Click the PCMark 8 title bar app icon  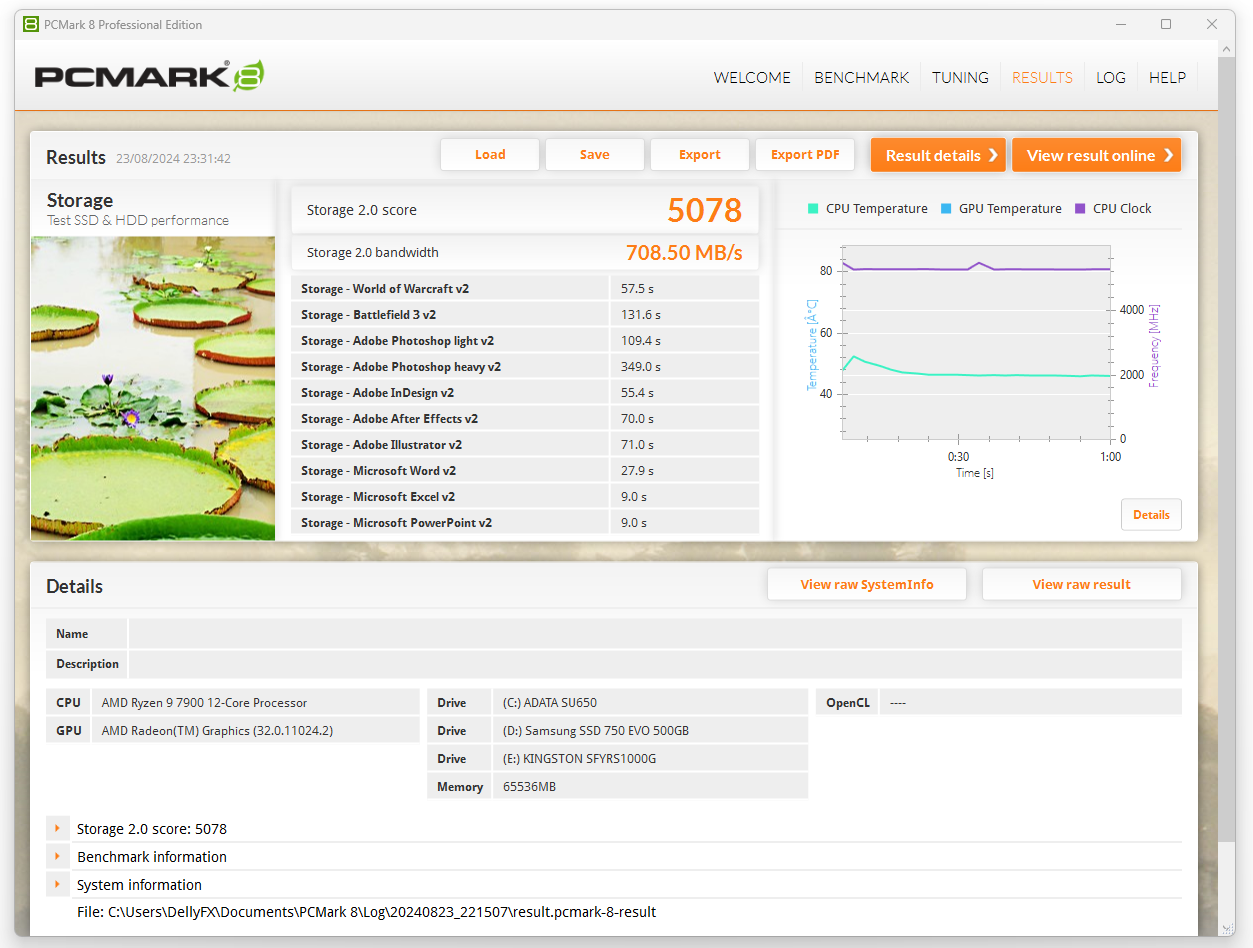pos(31,24)
